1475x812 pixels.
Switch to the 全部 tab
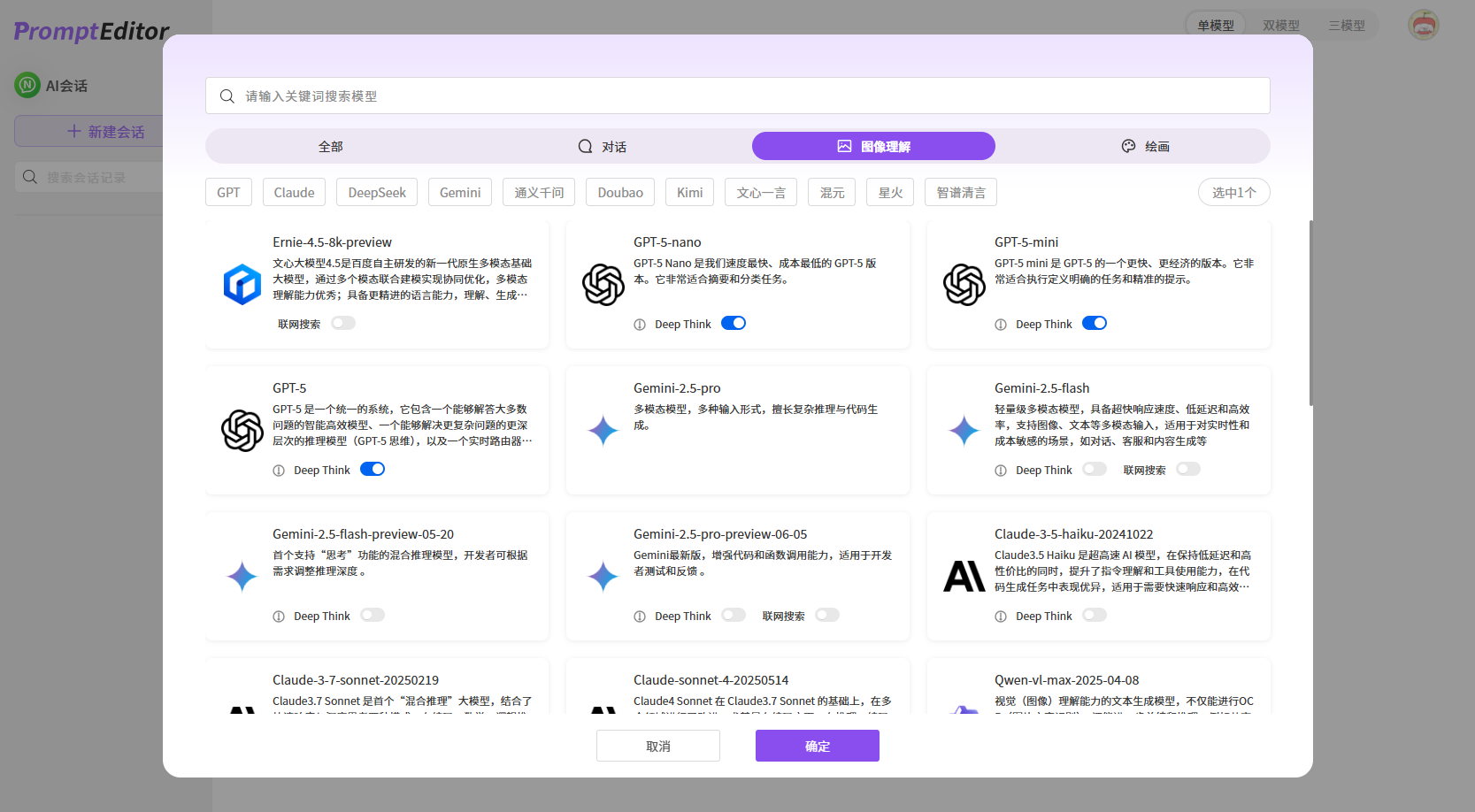(330, 145)
